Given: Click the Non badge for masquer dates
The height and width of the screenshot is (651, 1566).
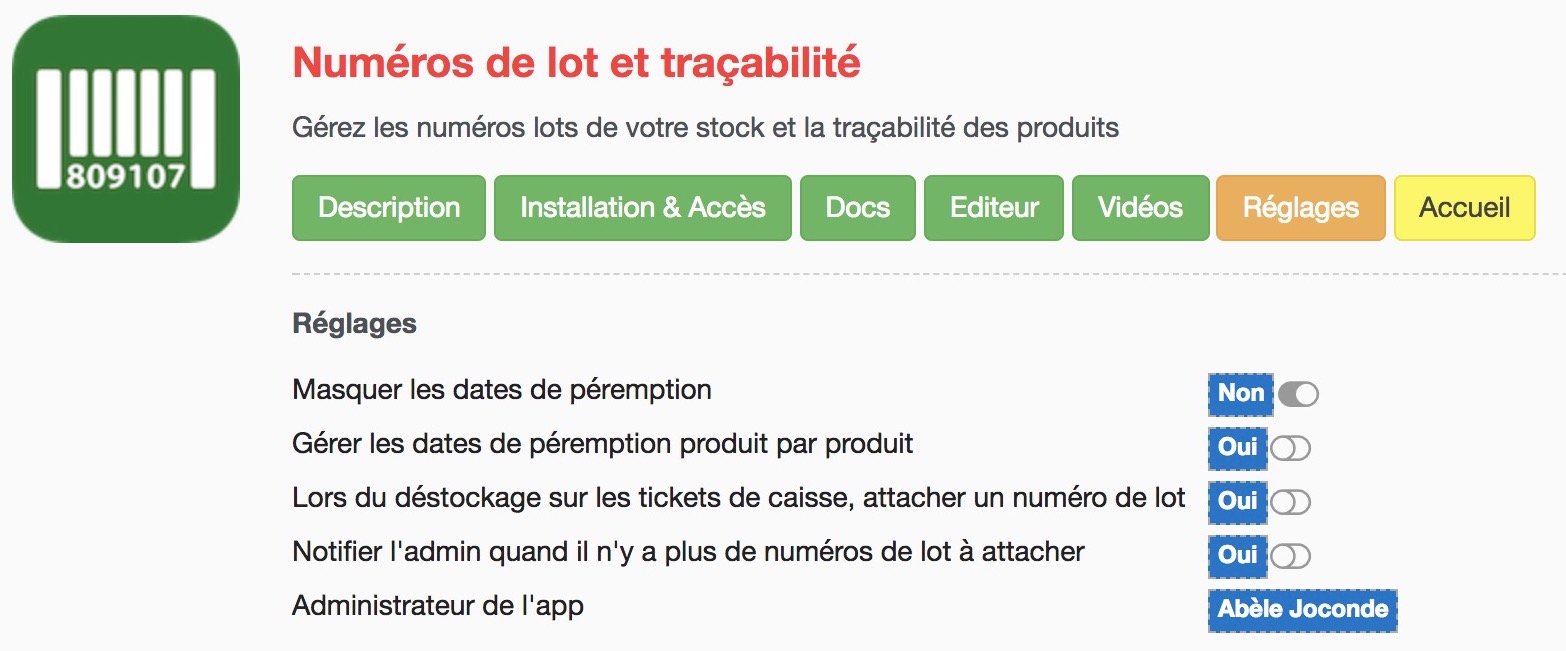Looking at the screenshot, I should [1241, 394].
